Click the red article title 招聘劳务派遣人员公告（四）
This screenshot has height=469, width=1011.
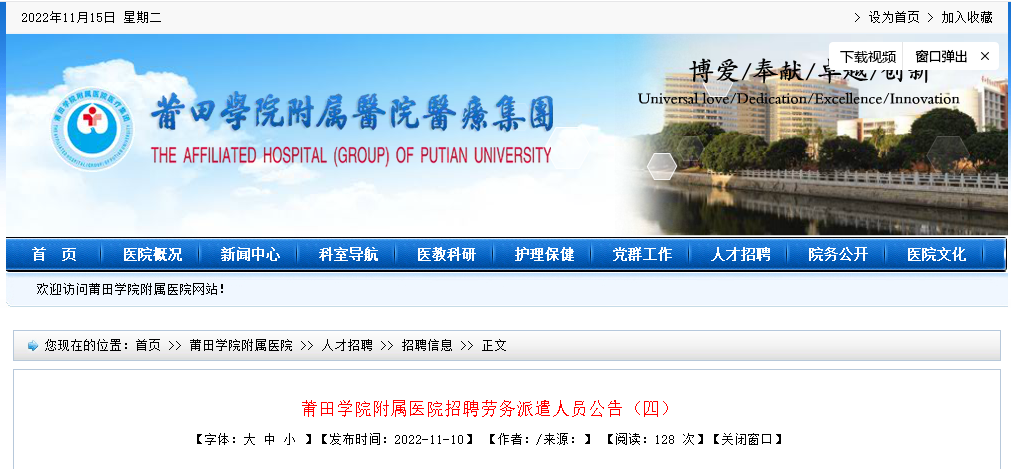[486, 408]
